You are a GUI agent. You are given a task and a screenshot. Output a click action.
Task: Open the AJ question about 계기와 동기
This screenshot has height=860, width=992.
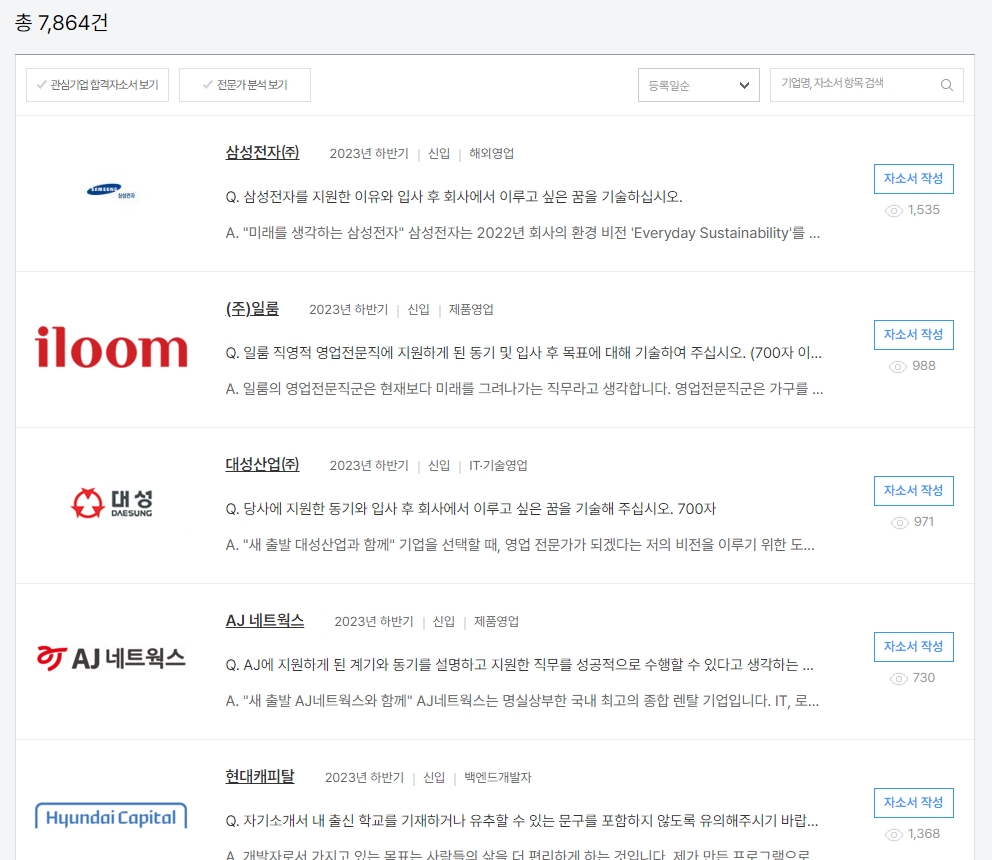pos(519,664)
